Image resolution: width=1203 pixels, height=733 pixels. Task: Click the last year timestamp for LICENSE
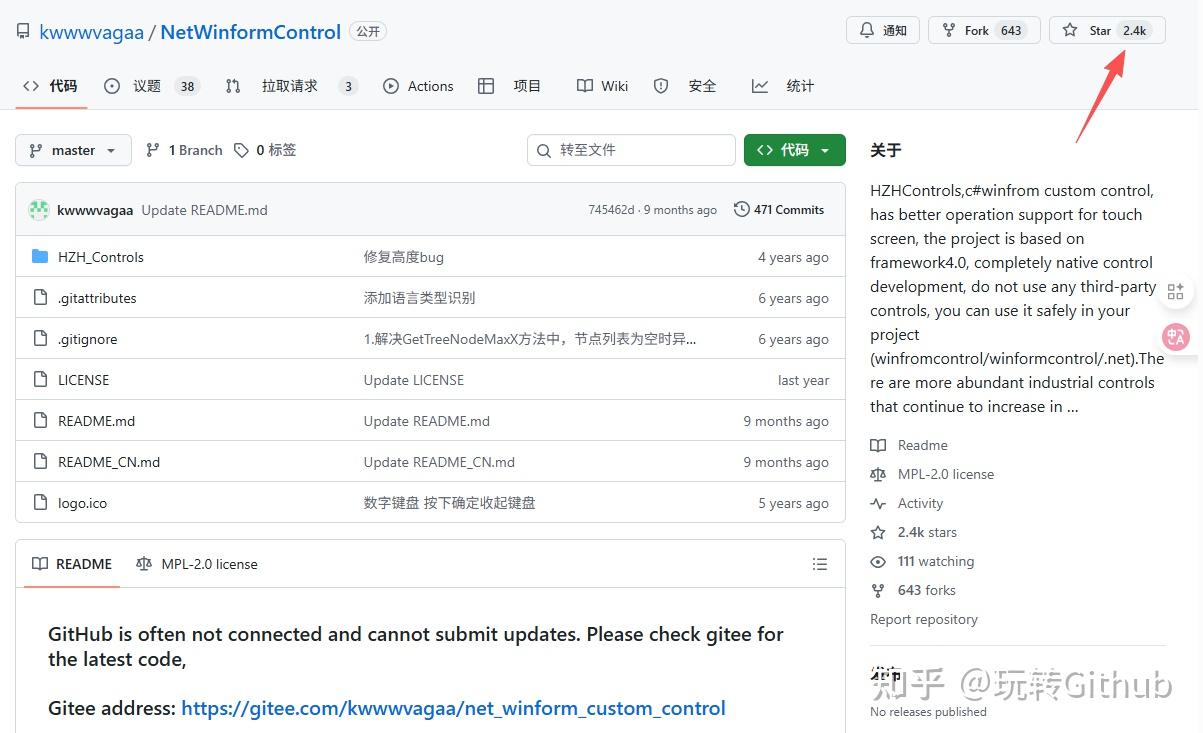tap(803, 380)
